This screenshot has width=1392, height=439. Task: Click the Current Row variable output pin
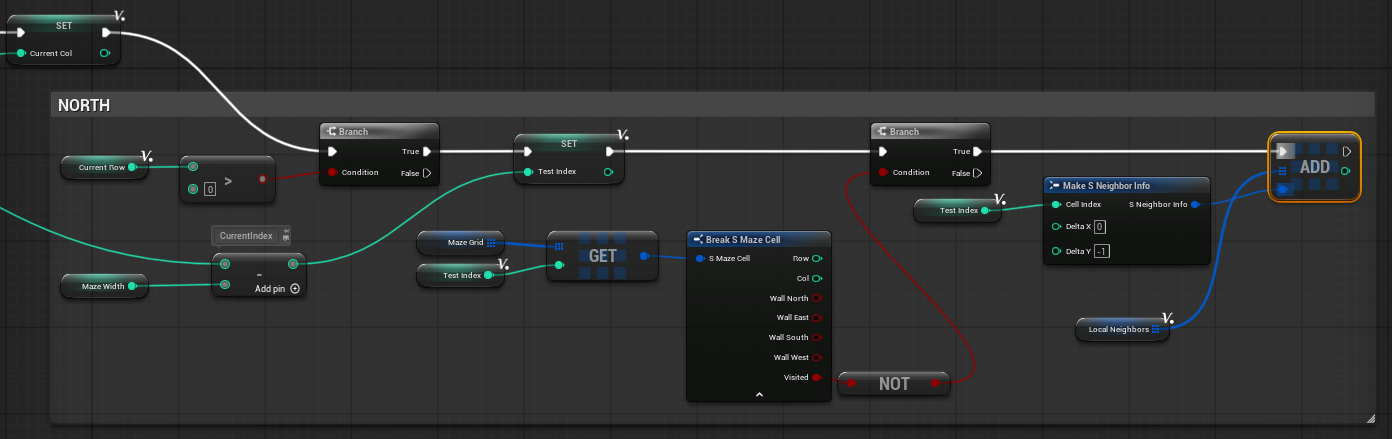pyautogui.click(x=133, y=167)
